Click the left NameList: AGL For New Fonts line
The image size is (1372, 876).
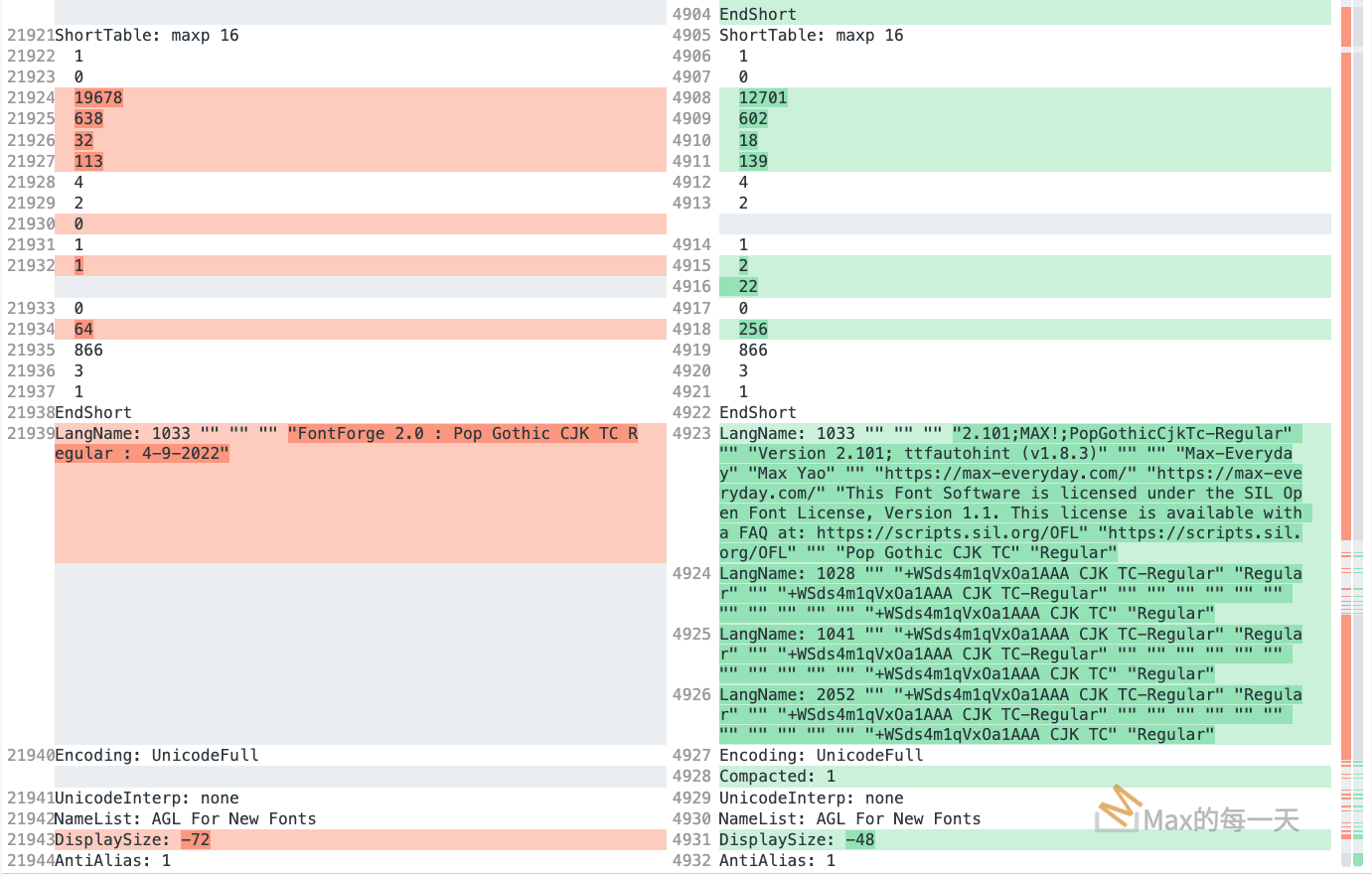coord(185,819)
